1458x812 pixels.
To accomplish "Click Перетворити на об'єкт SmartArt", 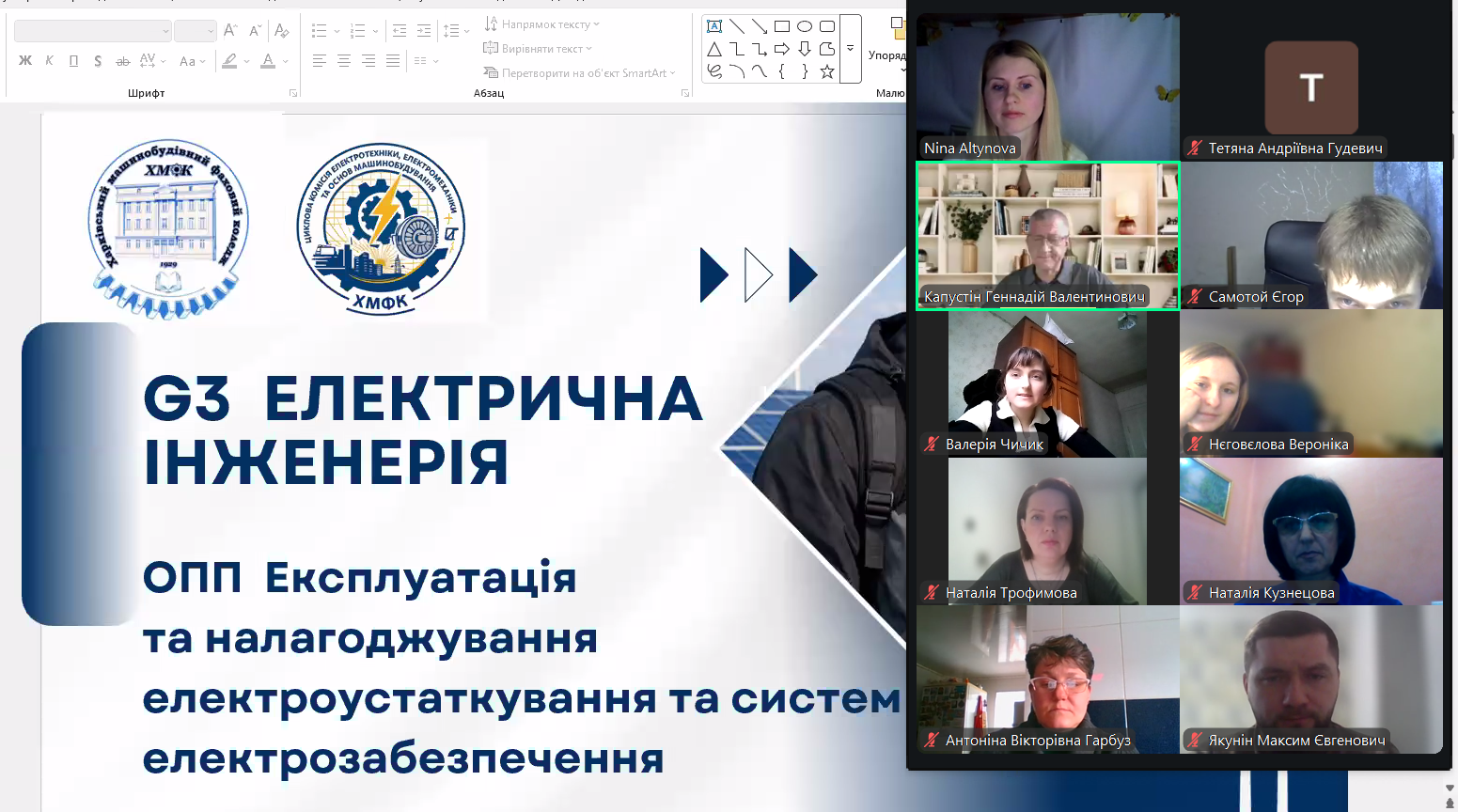I will tap(579, 73).
